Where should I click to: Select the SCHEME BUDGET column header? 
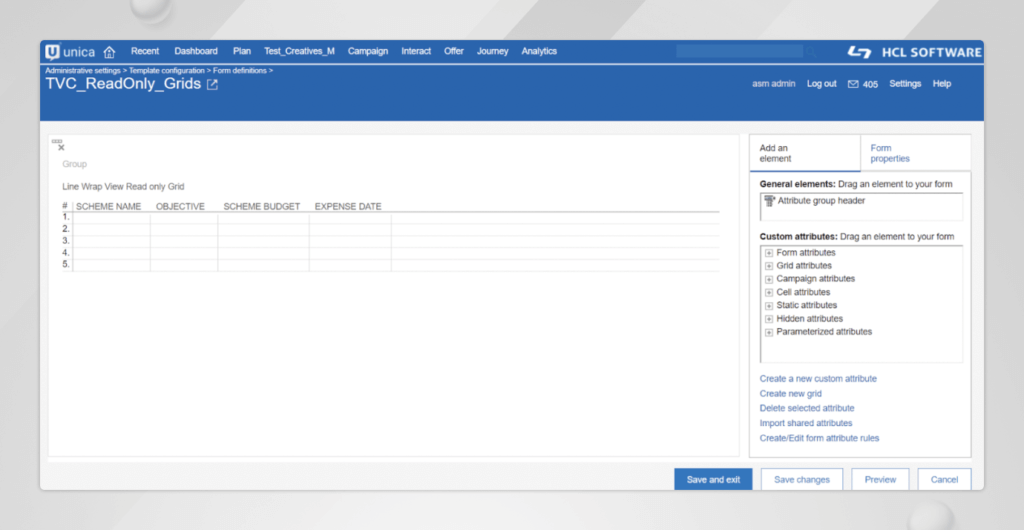pos(261,207)
